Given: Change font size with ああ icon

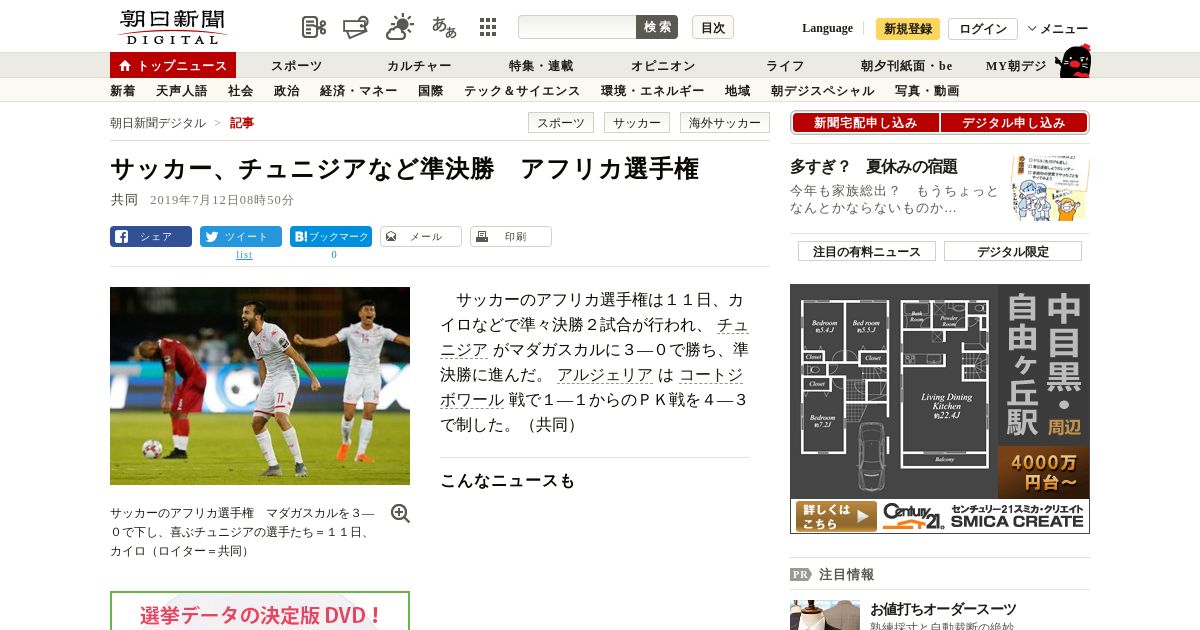Looking at the screenshot, I should point(444,27).
